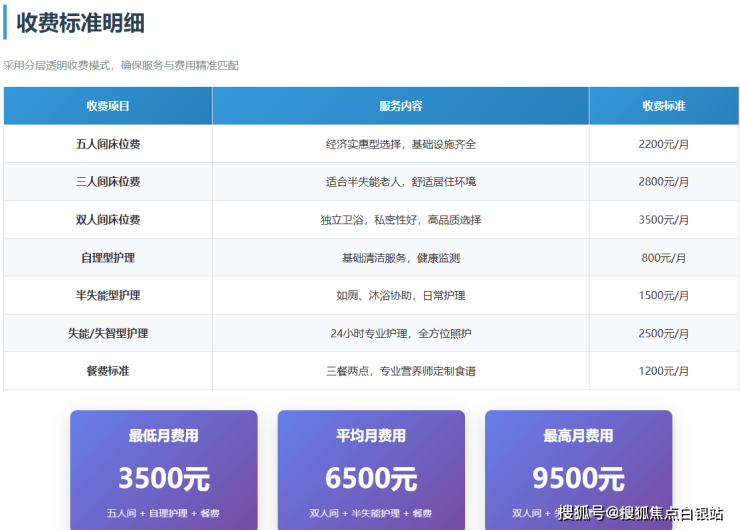Click the 餐费标准 row label
The height and width of the screenshot is (530, 740).
(x=108, y=371)
